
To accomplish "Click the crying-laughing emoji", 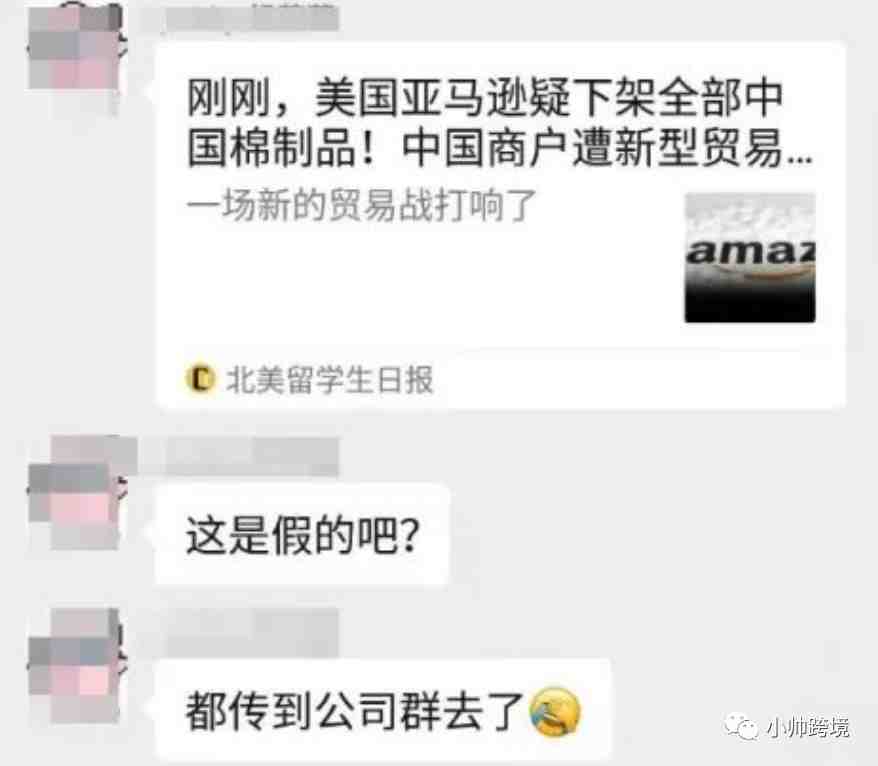I will coord(555,711).
